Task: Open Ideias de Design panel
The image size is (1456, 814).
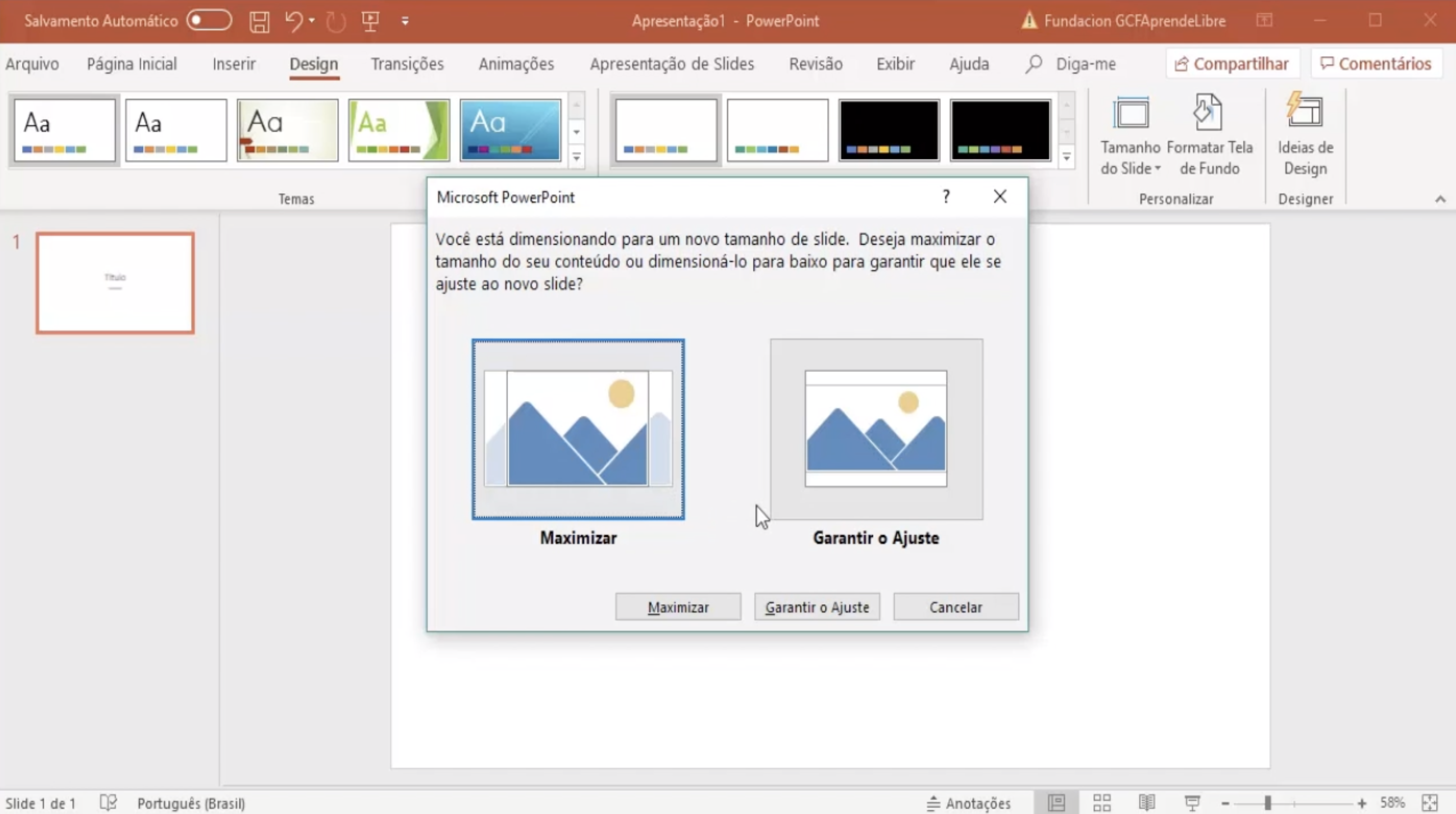Action: click(1304, 135)
